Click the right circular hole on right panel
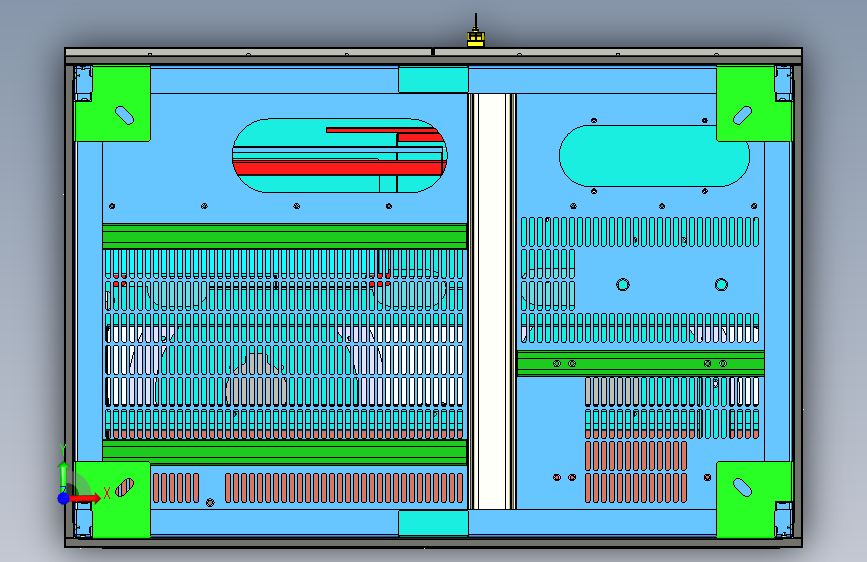The height and width of the screenshot is (562, 867). click(721, 284)
